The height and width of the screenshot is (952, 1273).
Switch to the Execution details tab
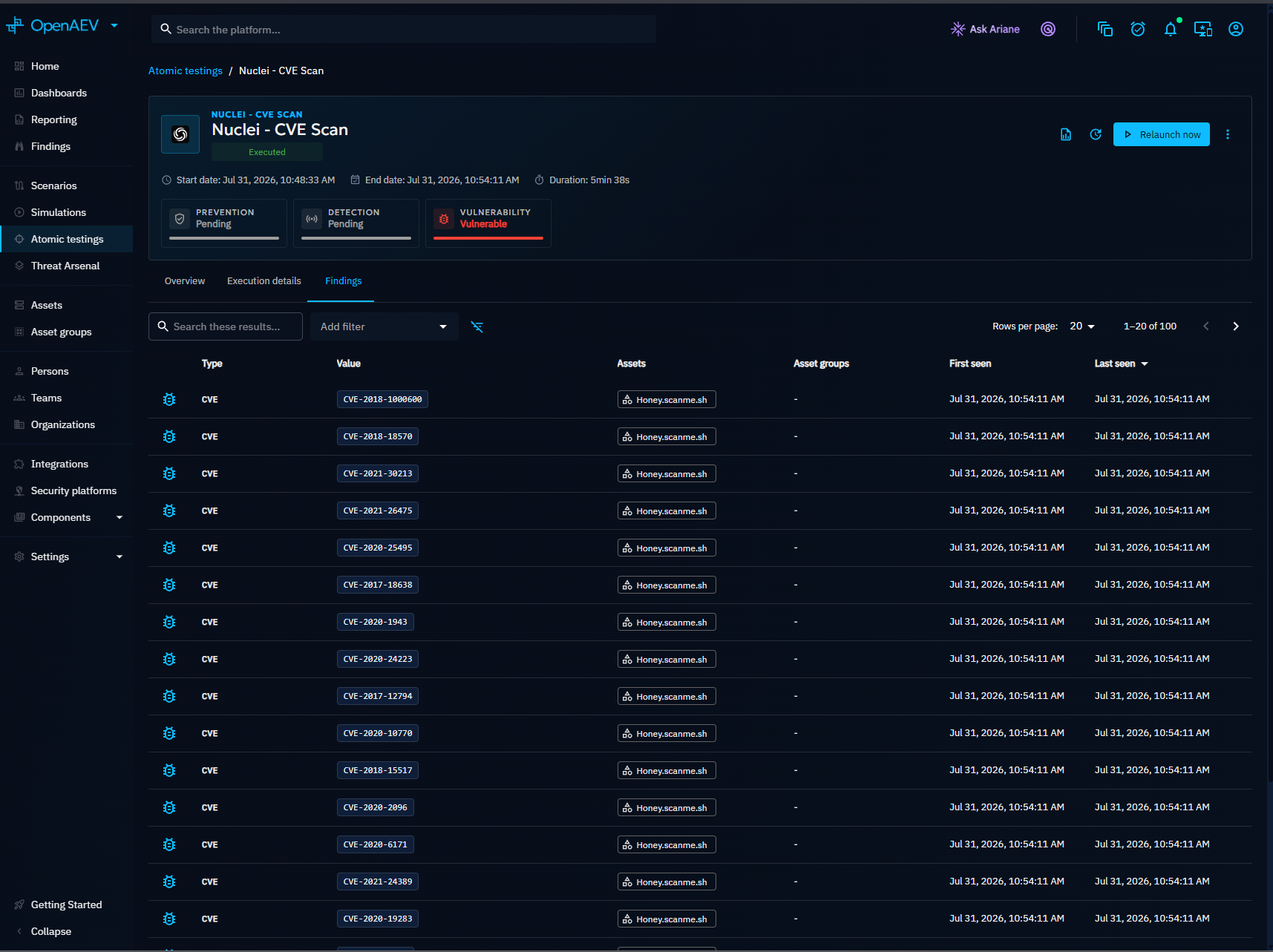264,281
